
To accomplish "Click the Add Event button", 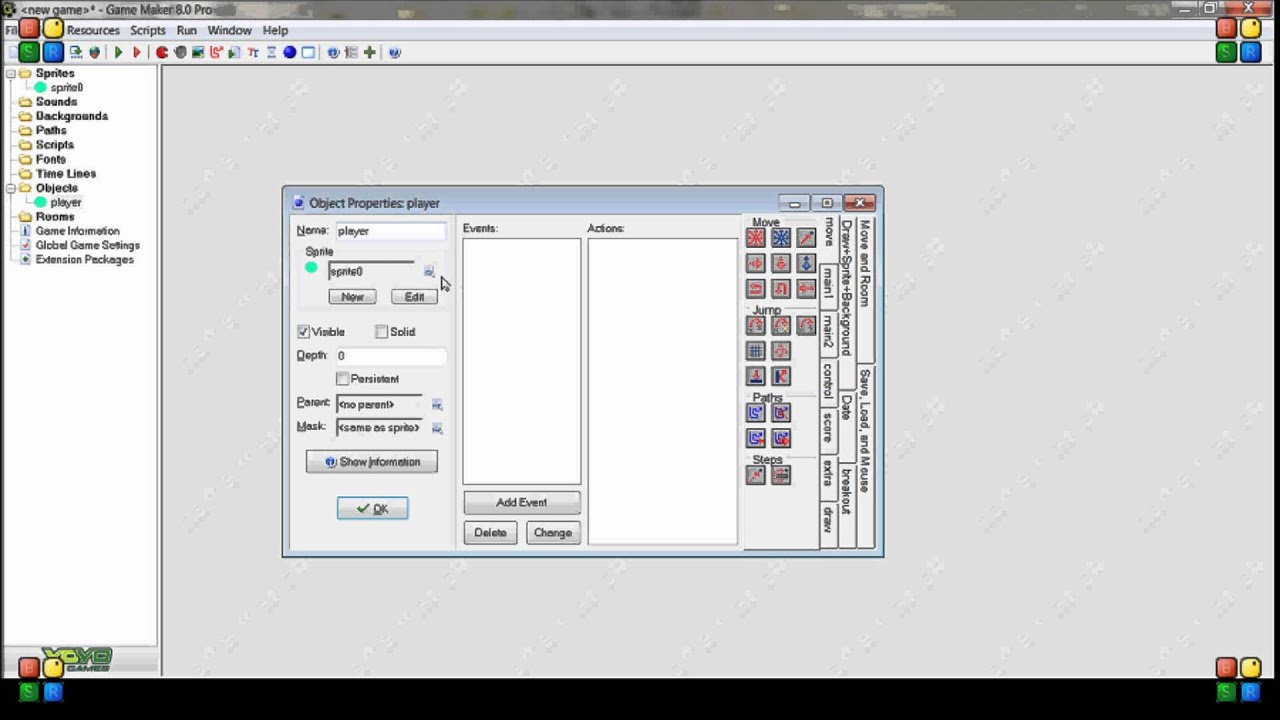I will 521,503.
